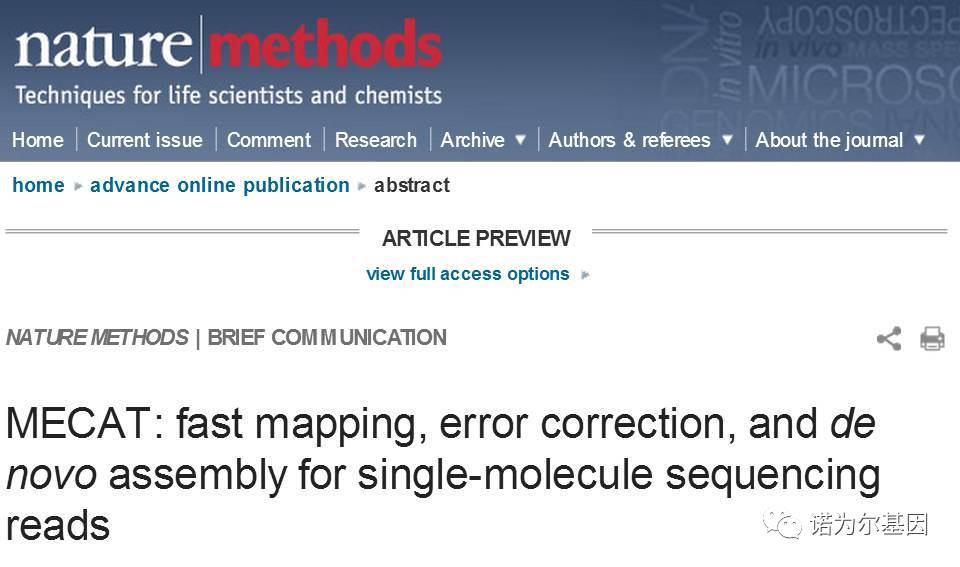Click the Nature Methods logo
The image size is (960, 567).
tap(228, 44)
